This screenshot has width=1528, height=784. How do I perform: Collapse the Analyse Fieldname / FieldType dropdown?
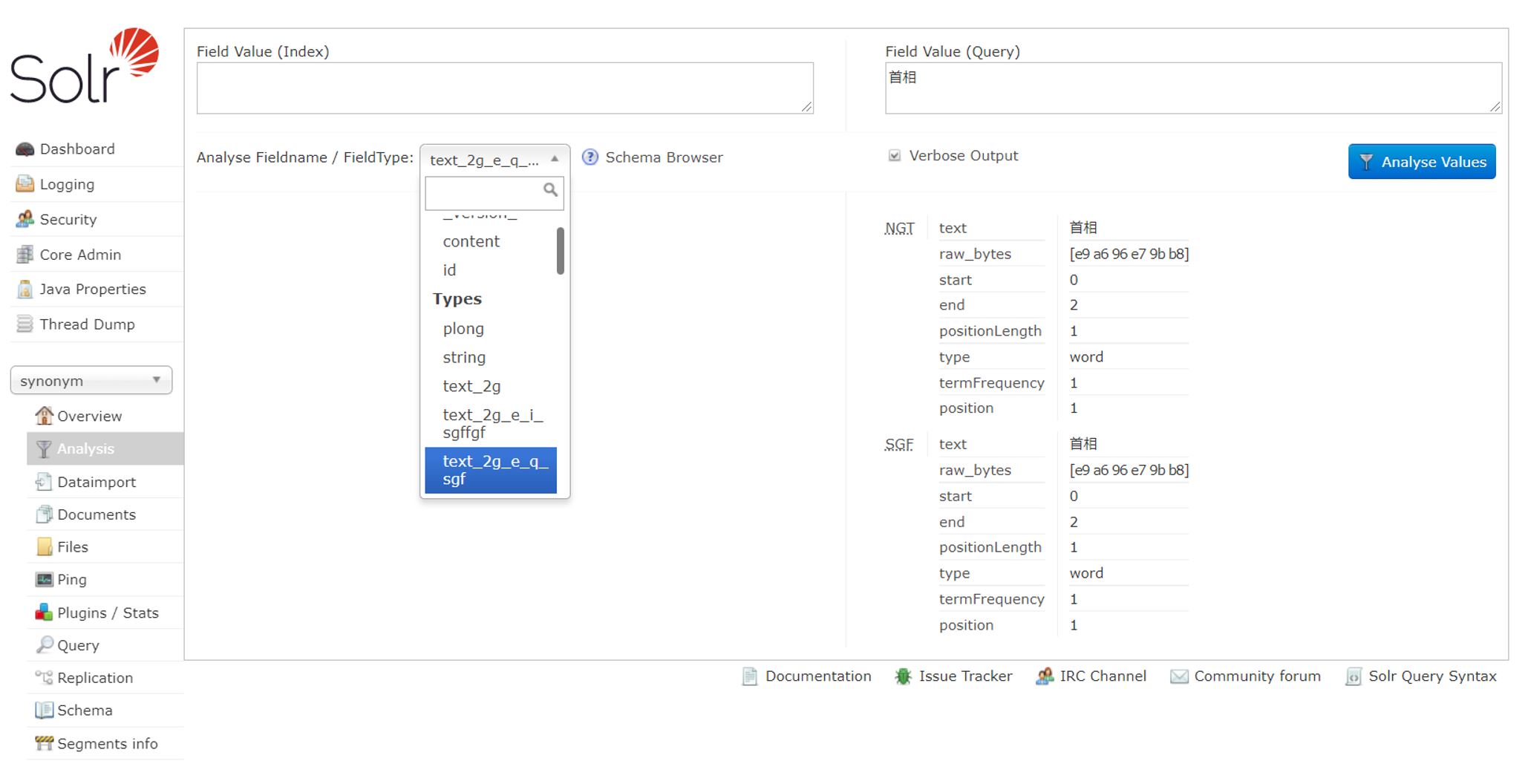pos(494,160)
